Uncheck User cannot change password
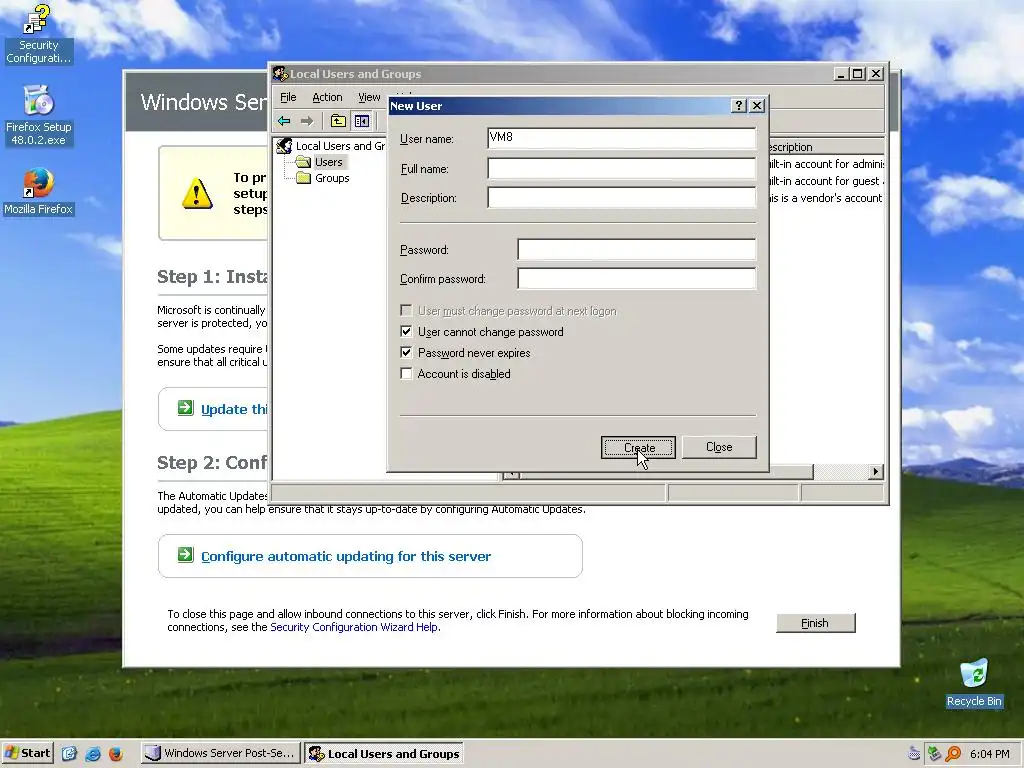The image size is (1024, 768). click(406, 331)
